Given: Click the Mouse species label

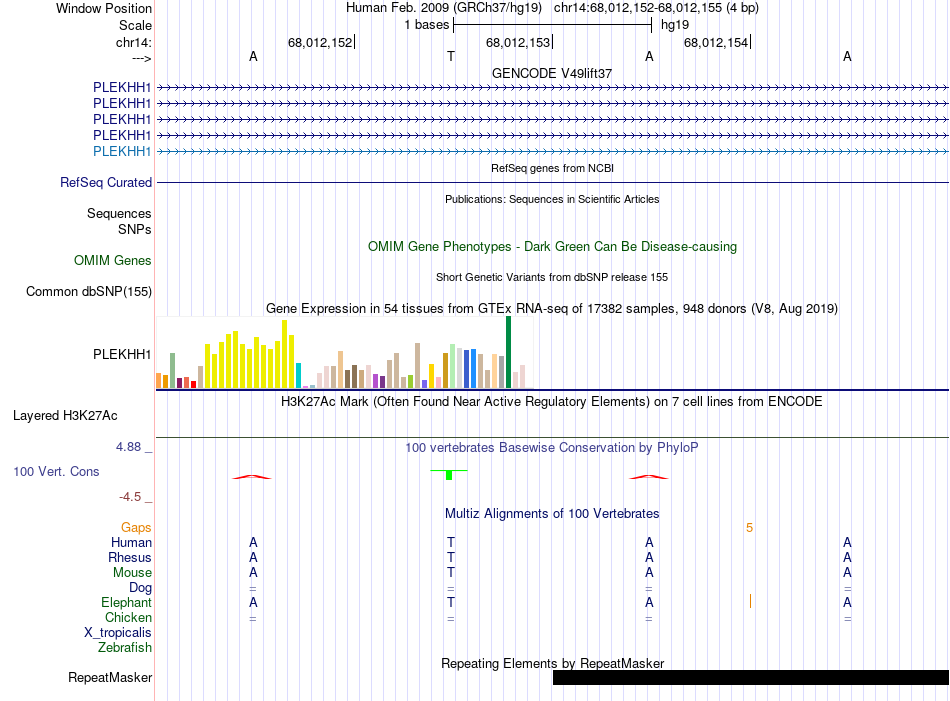Looking at the screenshot, I should [x=132, y=573].
